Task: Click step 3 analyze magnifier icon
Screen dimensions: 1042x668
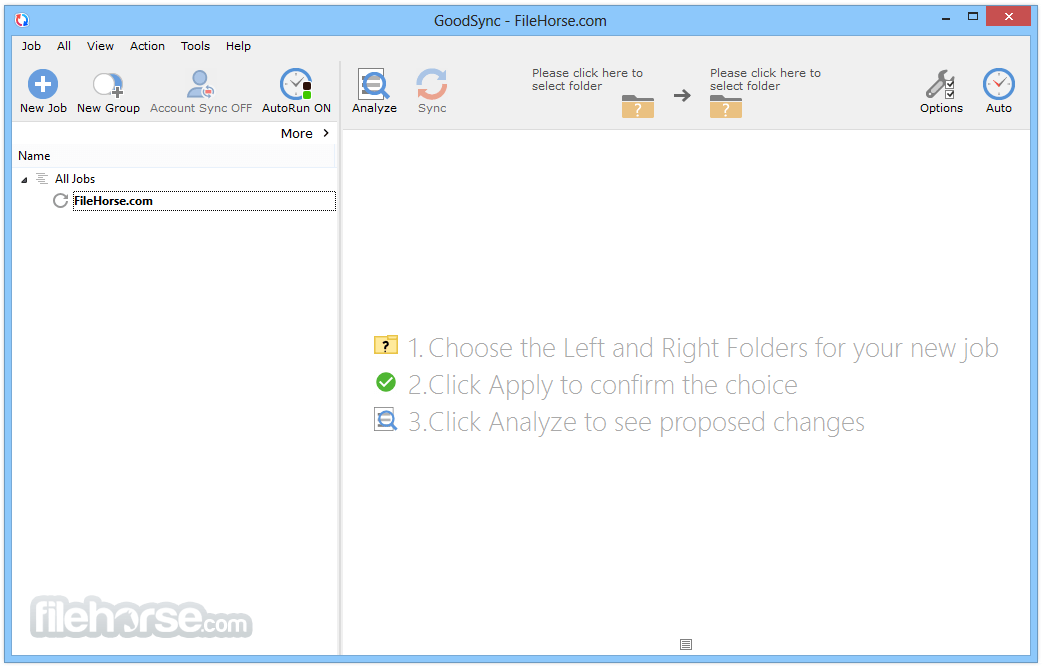Action: [x=385, y=419]
